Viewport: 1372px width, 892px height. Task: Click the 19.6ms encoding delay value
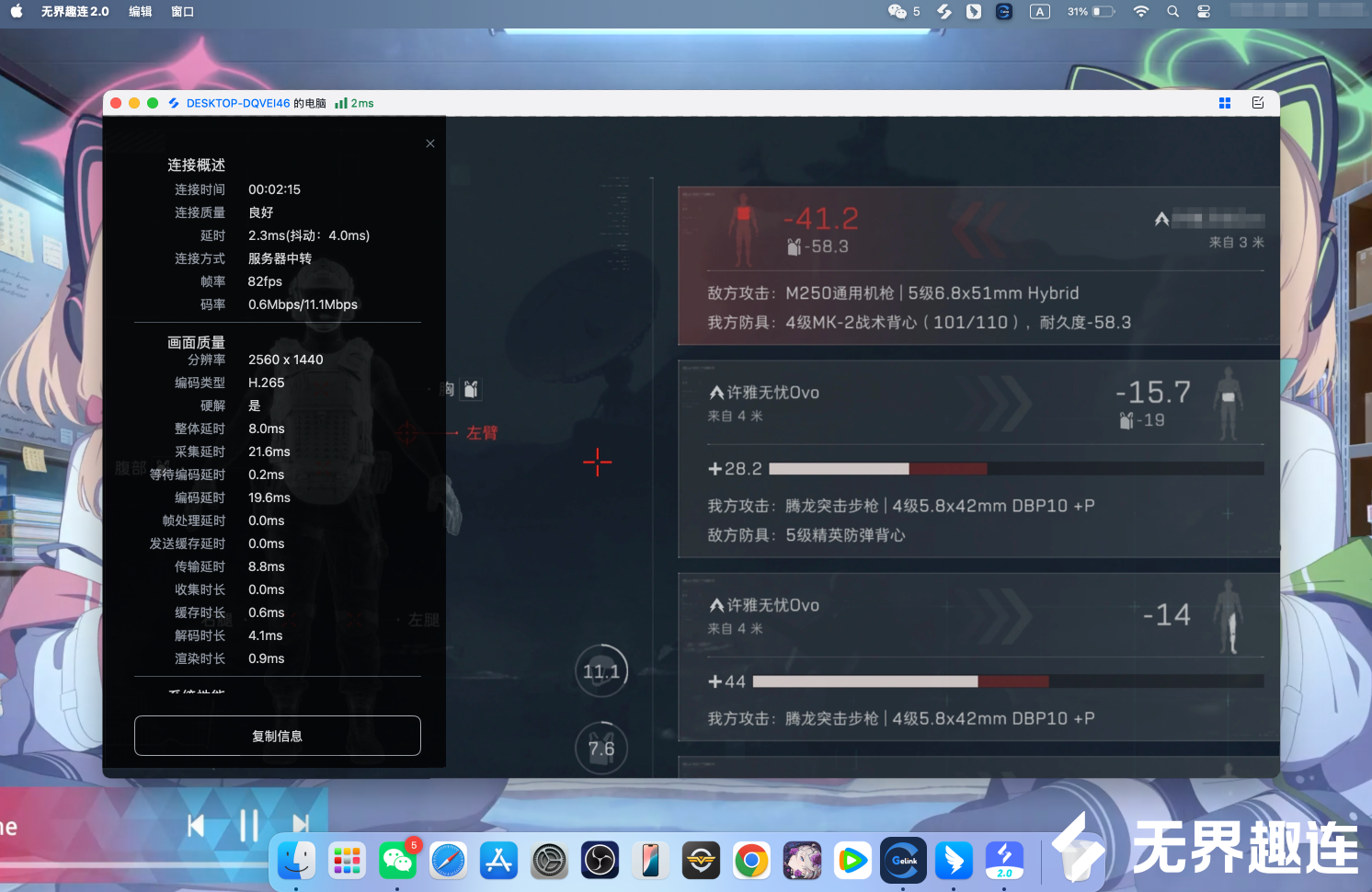click(269, 497)
